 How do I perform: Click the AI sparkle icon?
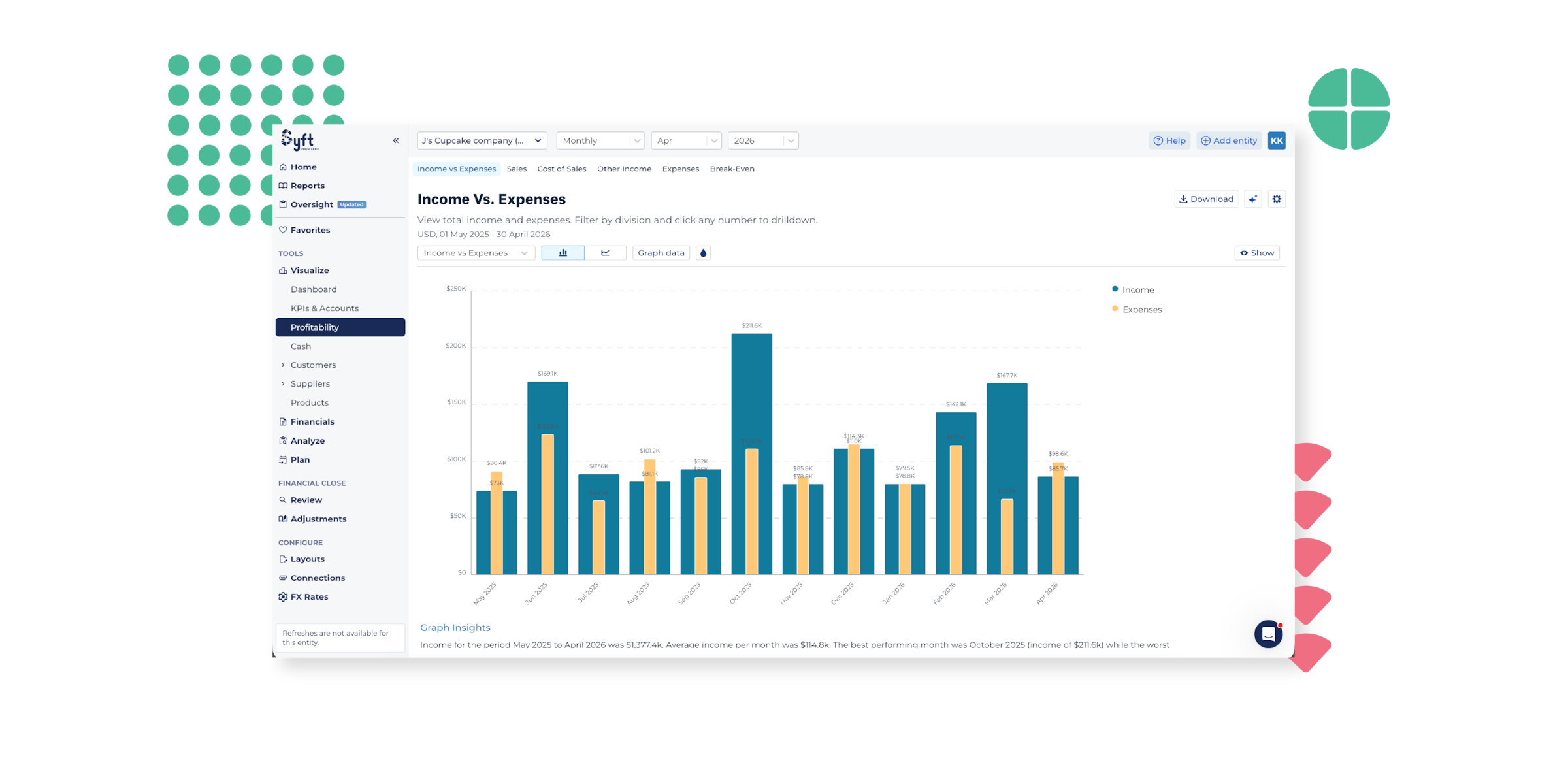click(1252, 199)
